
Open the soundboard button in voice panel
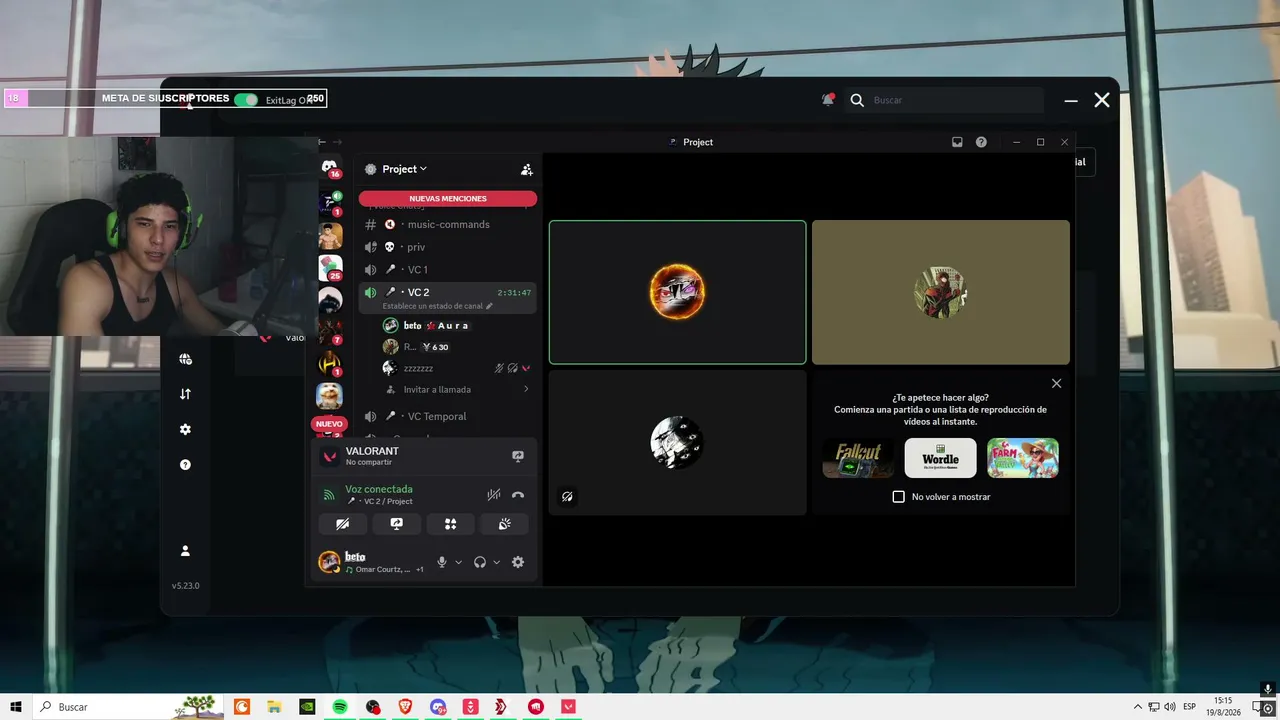504,524
